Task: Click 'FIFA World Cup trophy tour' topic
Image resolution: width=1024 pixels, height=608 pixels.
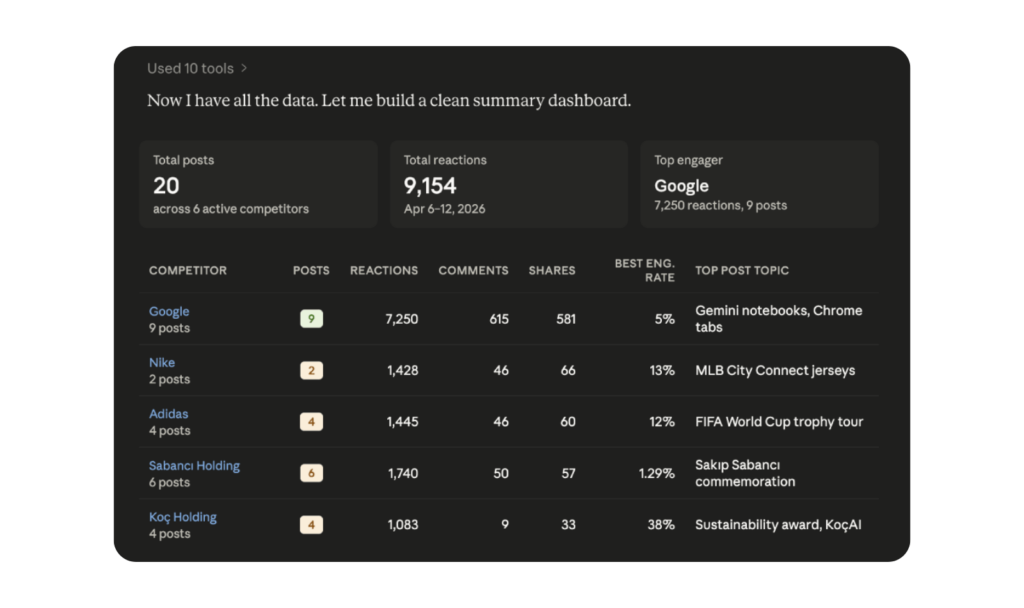Action: 779,423
